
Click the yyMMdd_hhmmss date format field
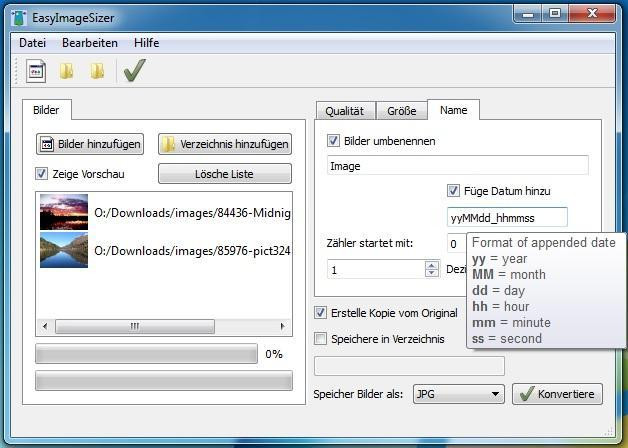click(x=507, y=217)
